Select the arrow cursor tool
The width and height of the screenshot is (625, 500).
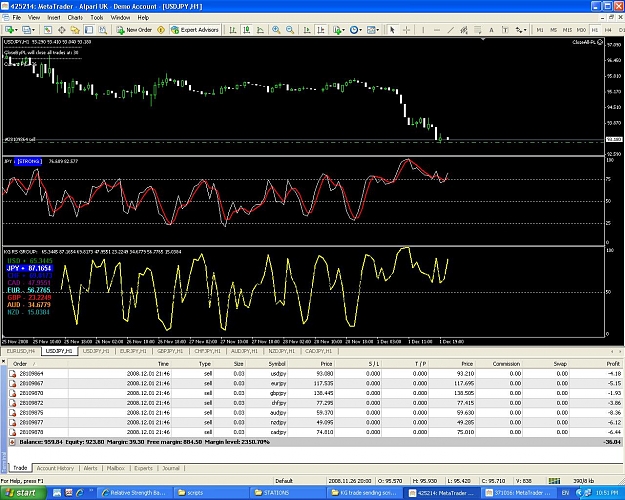click(x=392, y=30)
